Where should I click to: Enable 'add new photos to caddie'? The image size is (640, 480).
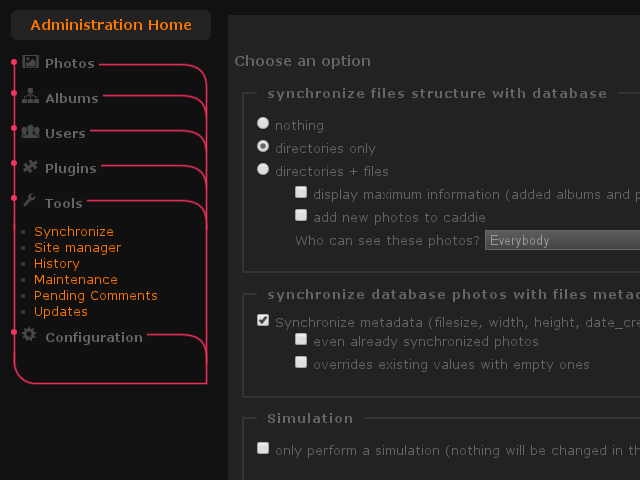[301, 215]
